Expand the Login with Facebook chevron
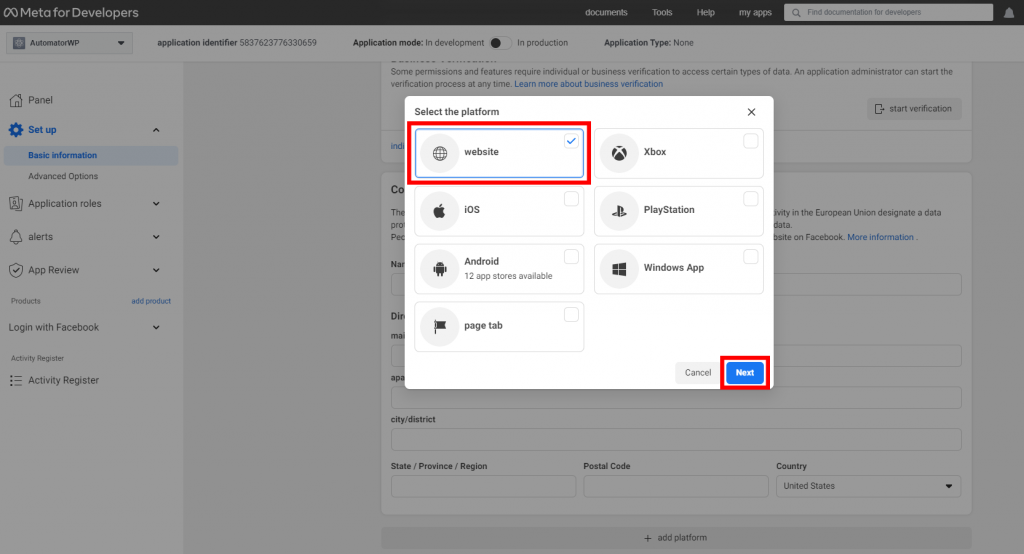This screenshot has height=554, width=1024. pyautogui.click(x=156, y=327)
